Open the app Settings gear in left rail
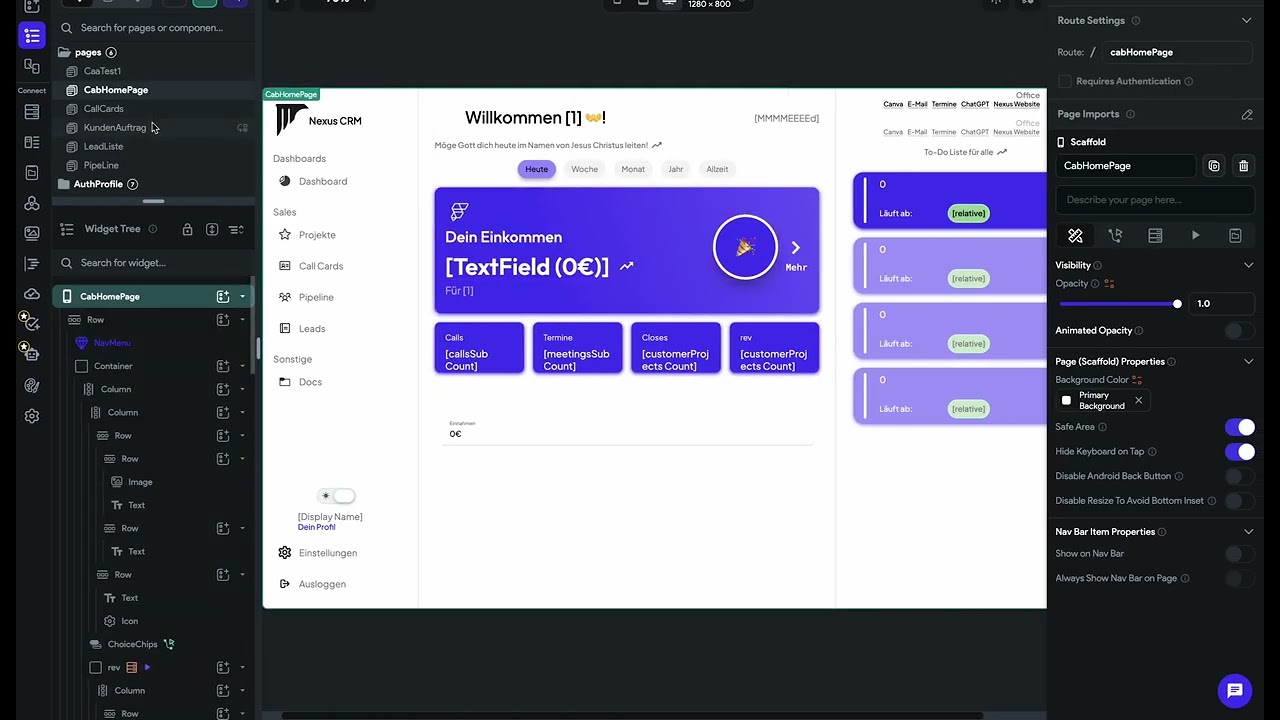This screenshot has width=1280, height=720. tap(31, 416)
